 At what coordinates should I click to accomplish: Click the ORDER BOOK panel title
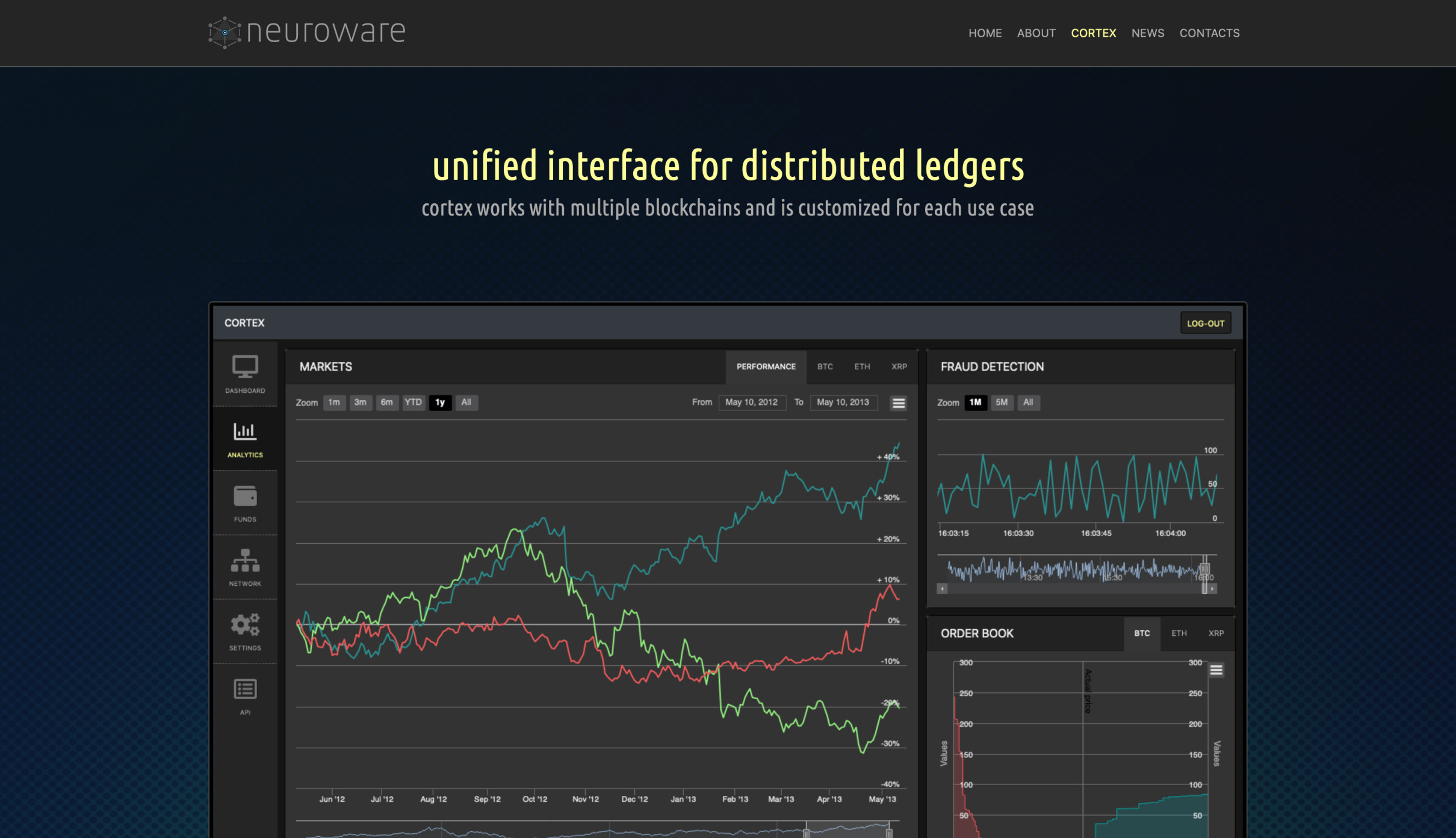tap(977, 633)
